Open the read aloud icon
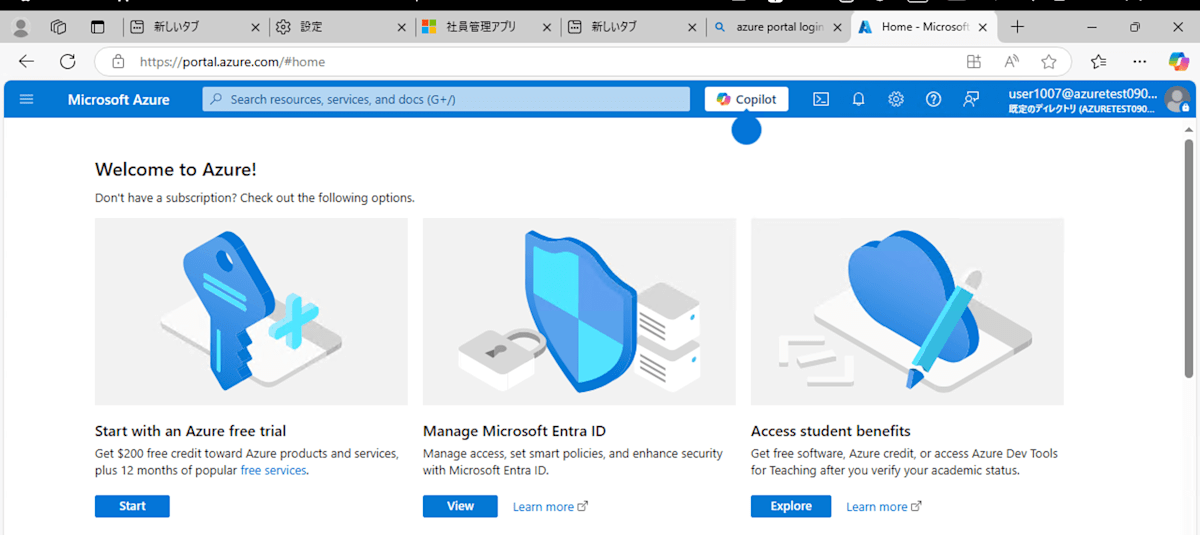 click(x=1011, y=61)
